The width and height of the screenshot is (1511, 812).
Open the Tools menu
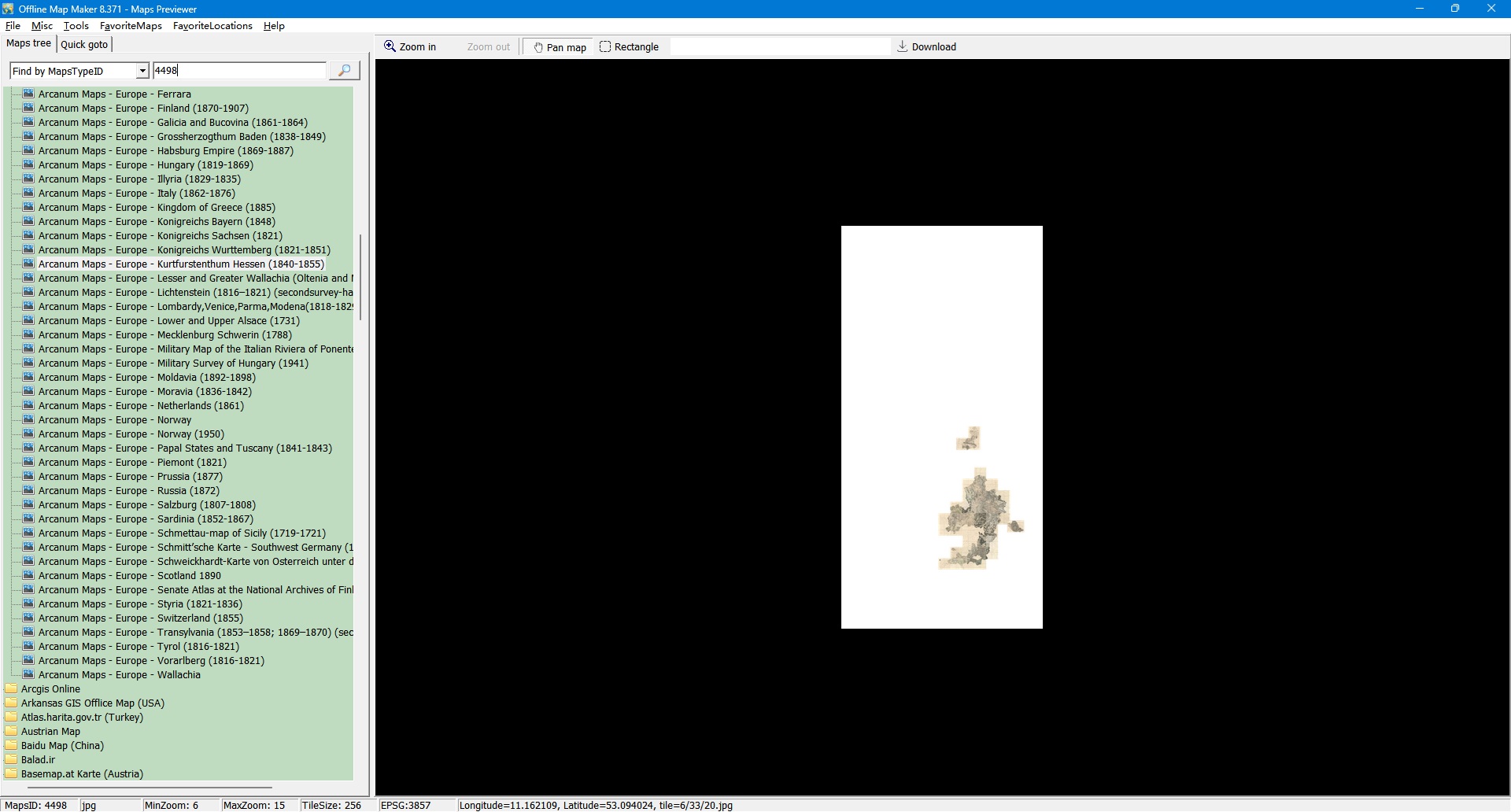click(x=76, y=26)
